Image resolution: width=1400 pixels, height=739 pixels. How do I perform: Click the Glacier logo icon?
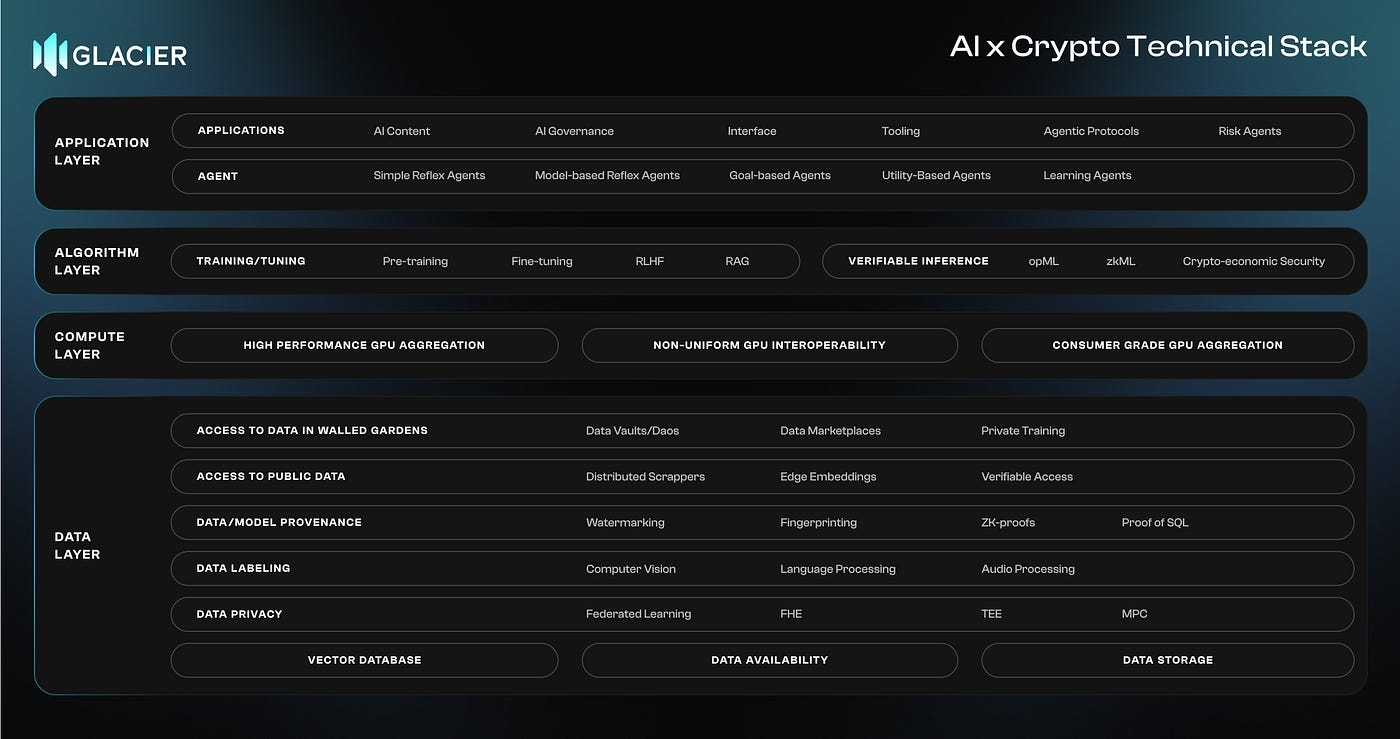(x=50, y=55)
